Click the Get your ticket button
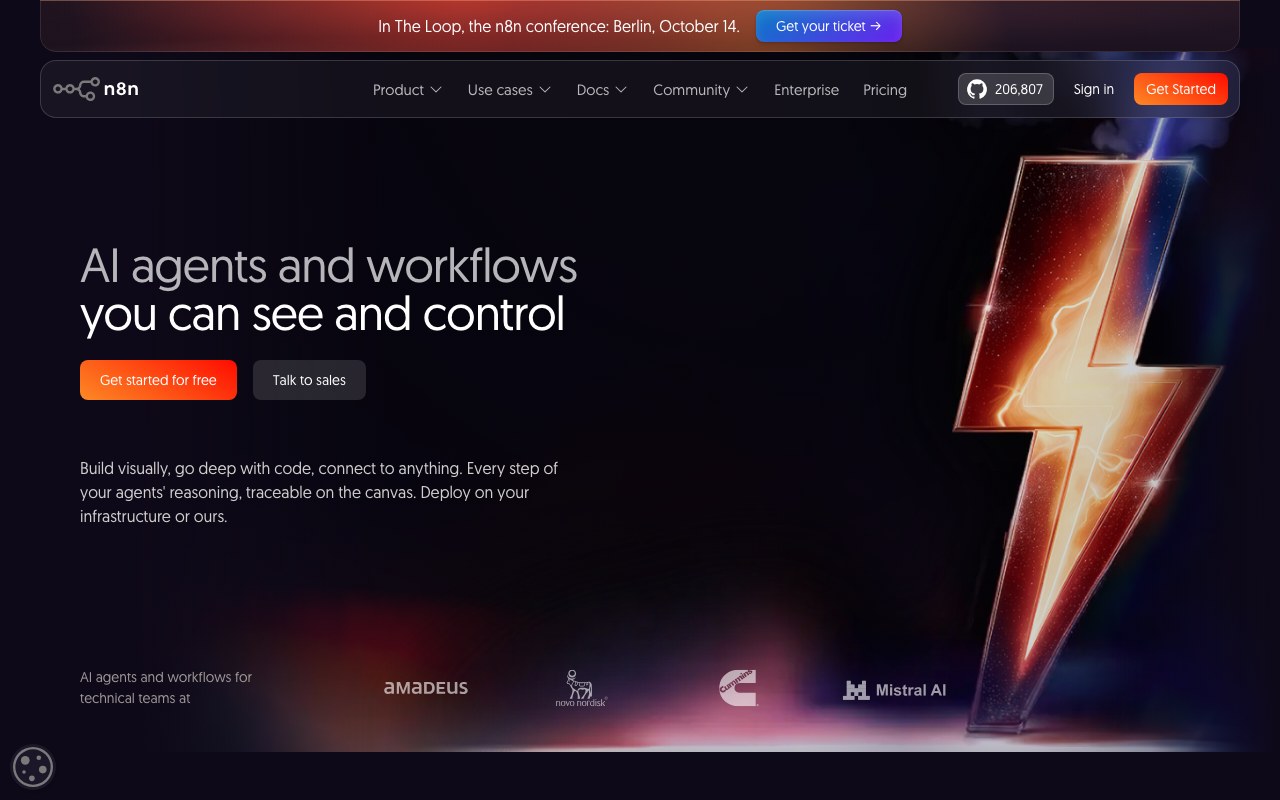1280x800 pixels. coord(829,26)
